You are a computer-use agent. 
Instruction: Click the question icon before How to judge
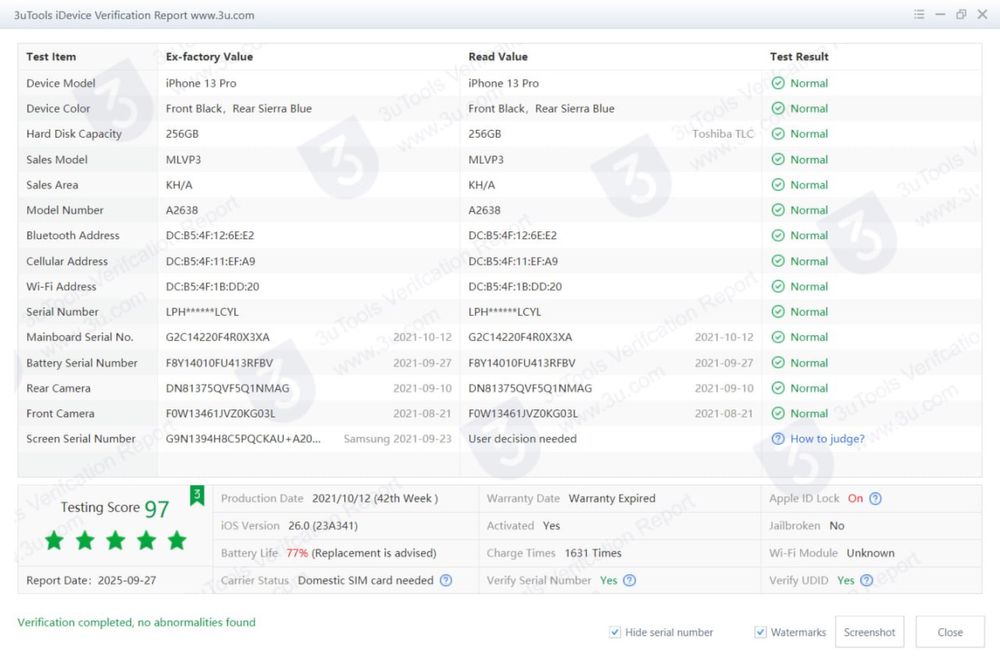(x=778, y=439)
